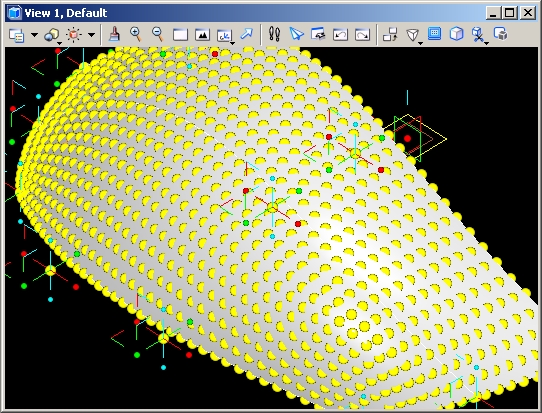542x413 pixels.
Task: Open the View Attributes tool
Action: click(x=16, y=35)
